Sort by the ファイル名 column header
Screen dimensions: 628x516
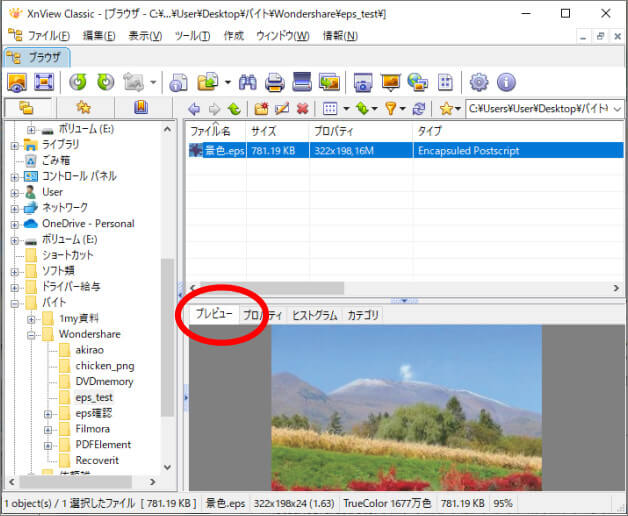pos(216,131)
